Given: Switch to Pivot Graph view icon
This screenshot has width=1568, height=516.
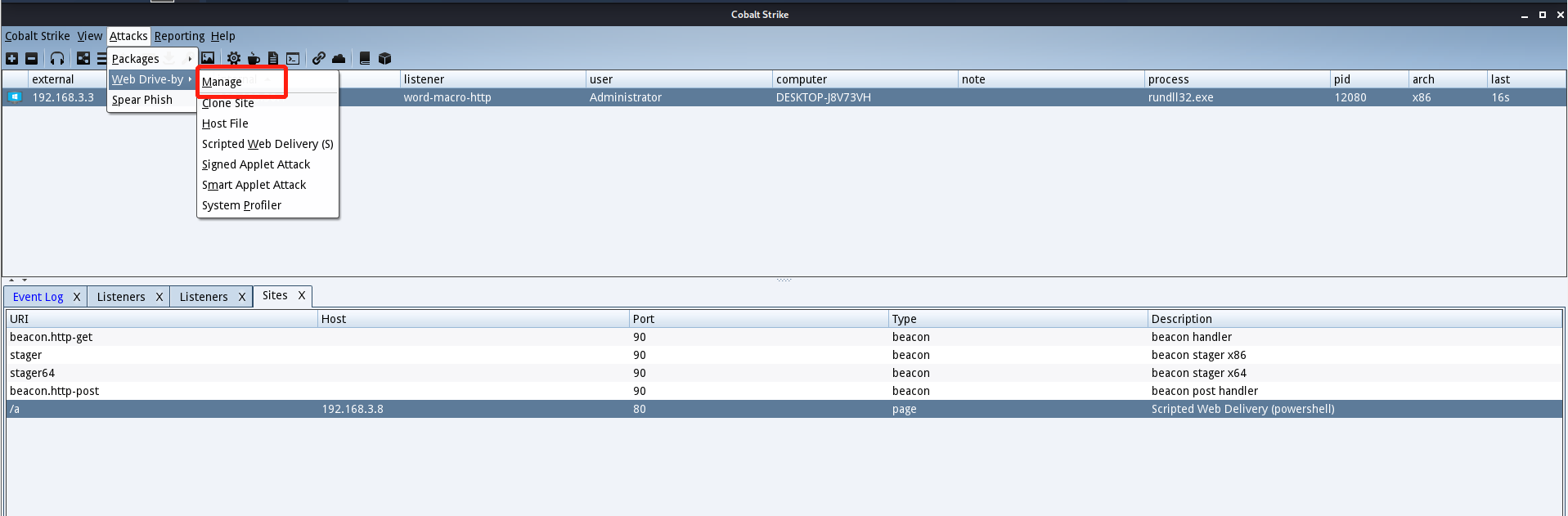Looking at the screenshot, I should [83, 58].
